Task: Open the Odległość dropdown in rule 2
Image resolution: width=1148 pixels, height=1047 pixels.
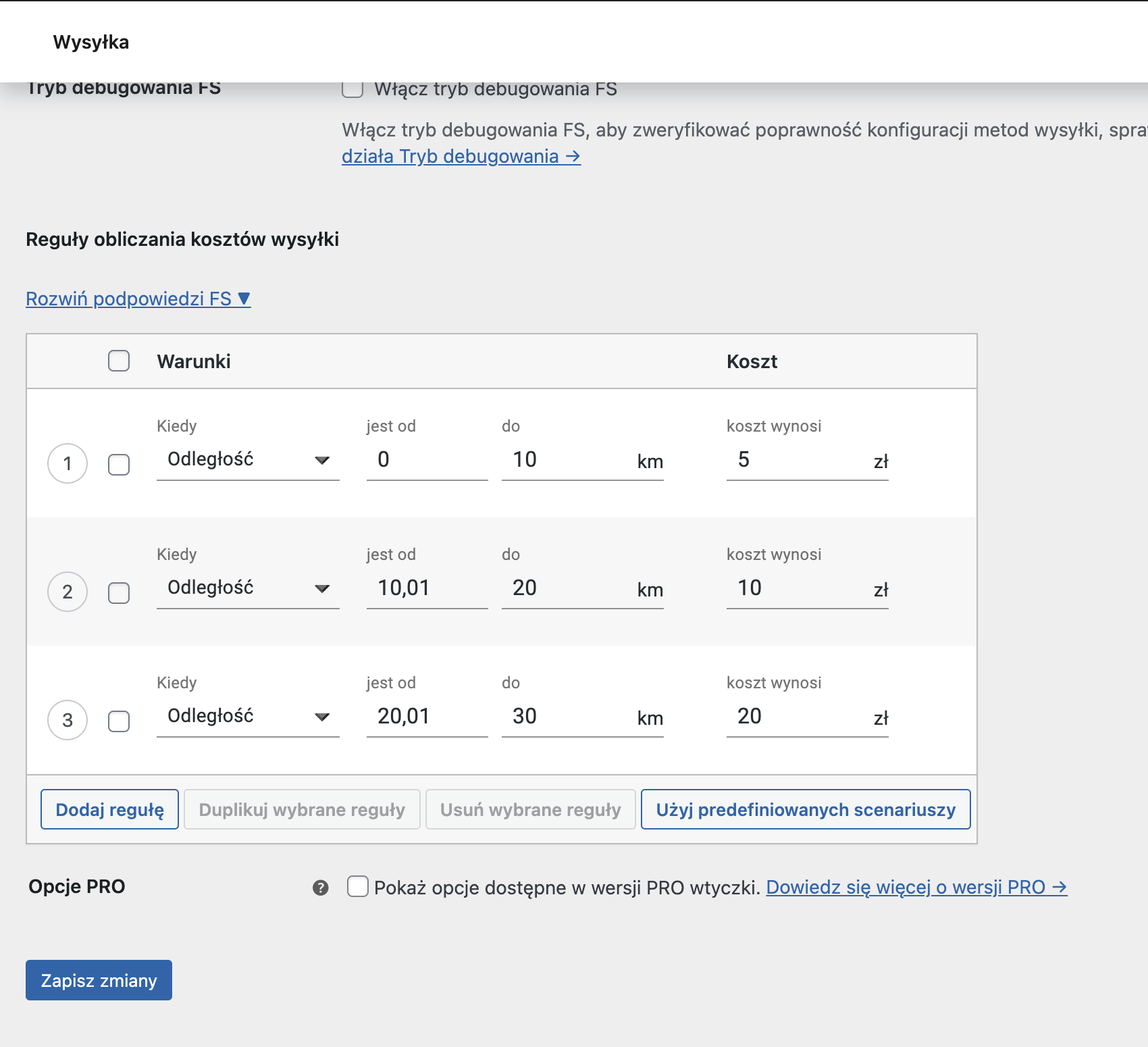Action: pyautogui.click(x=248, y=588)
